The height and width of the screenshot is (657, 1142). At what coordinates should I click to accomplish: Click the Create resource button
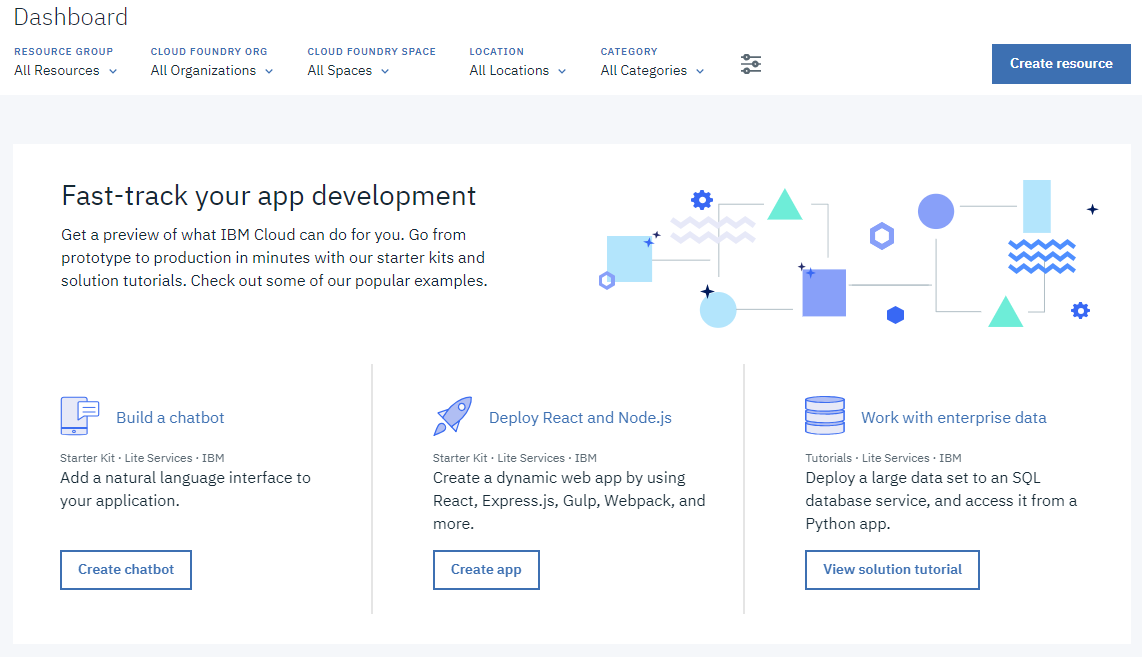tap(1061, 63)
